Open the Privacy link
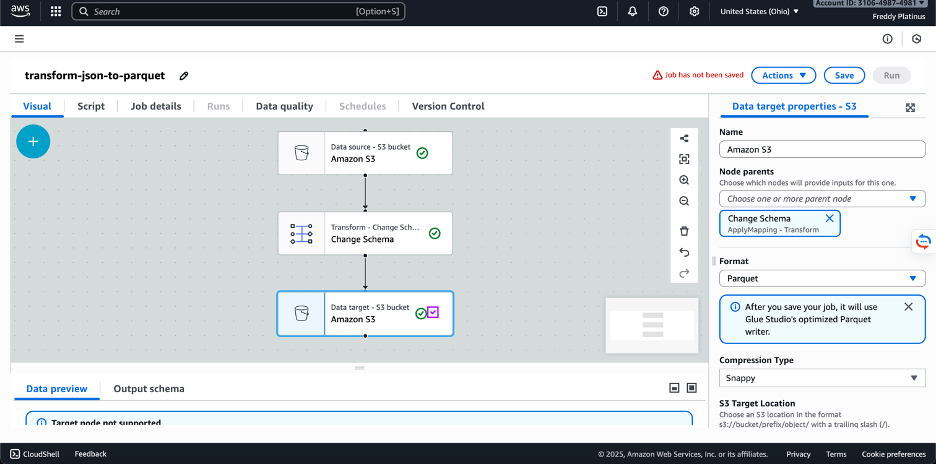 pos(798,454)
